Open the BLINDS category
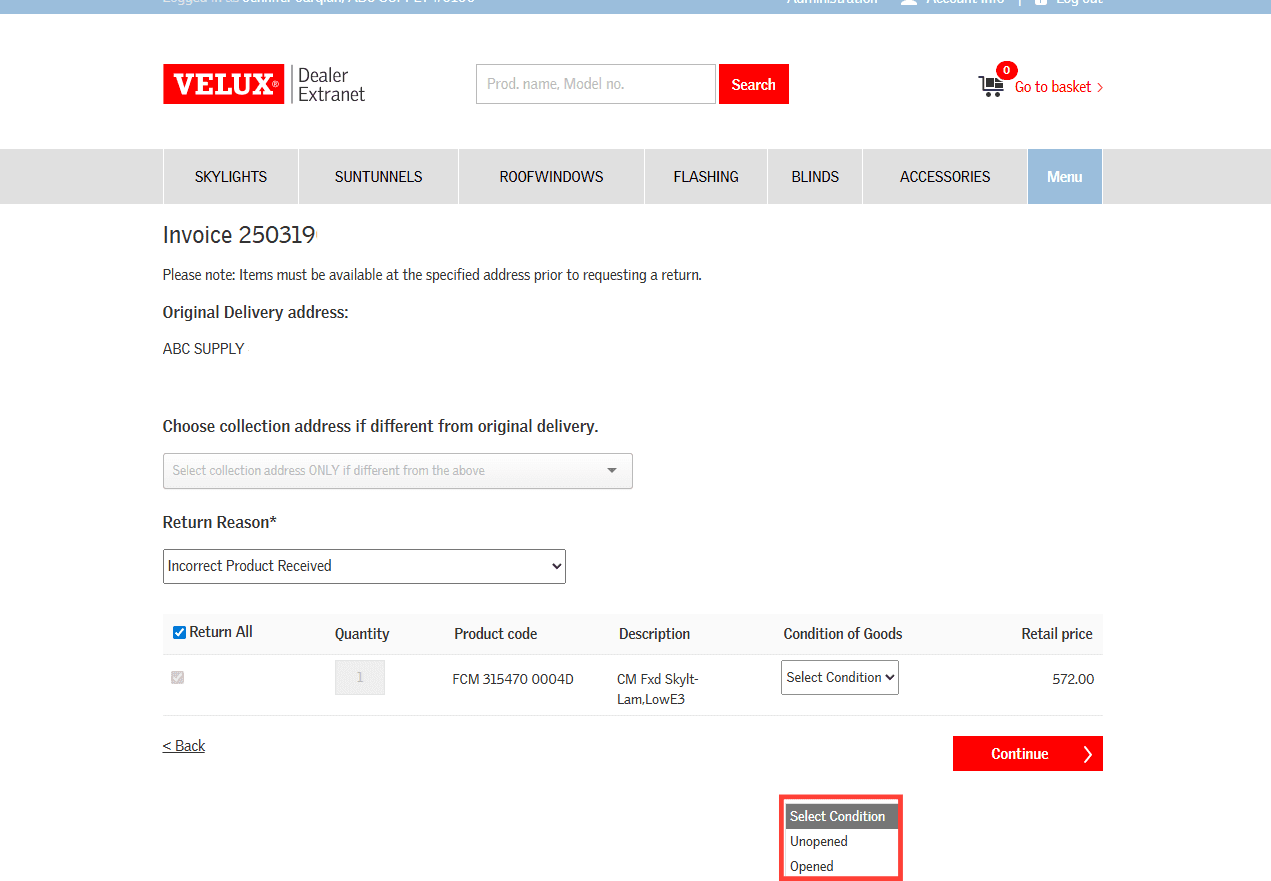This screenshot has height=881, width=1271. [x=815, y=177]
